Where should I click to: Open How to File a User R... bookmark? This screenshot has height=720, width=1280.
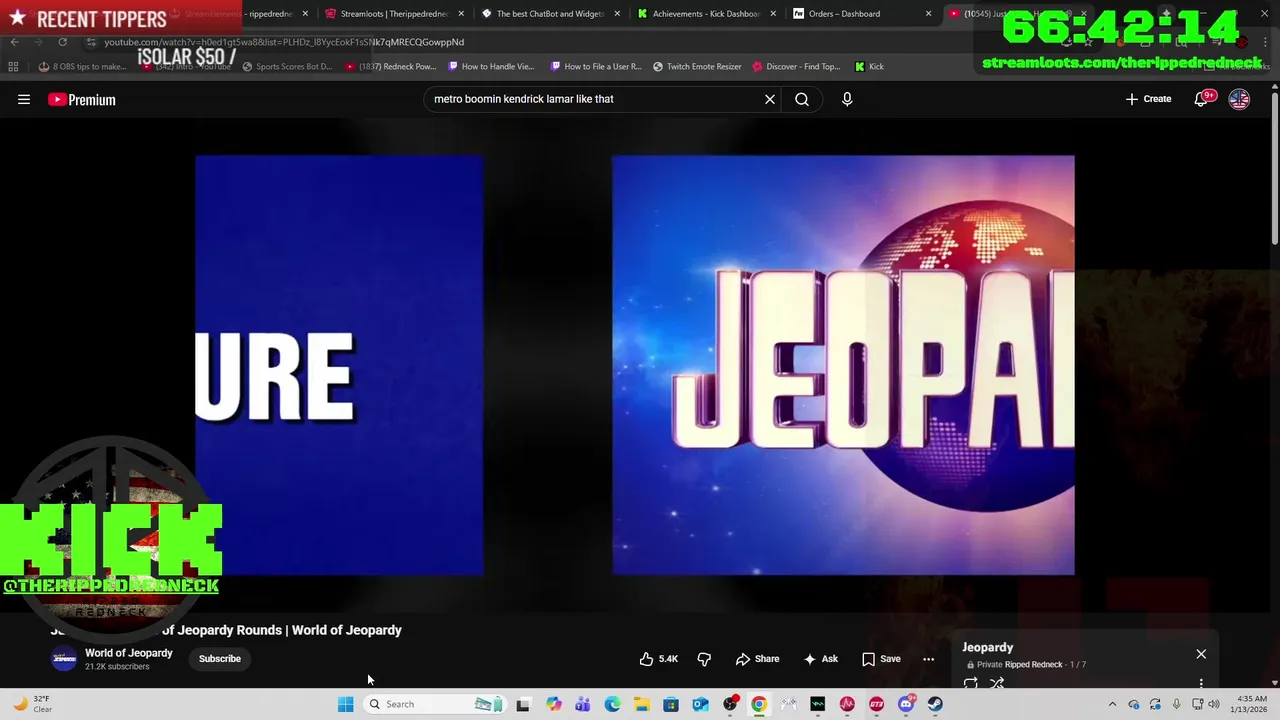[596, 67]
